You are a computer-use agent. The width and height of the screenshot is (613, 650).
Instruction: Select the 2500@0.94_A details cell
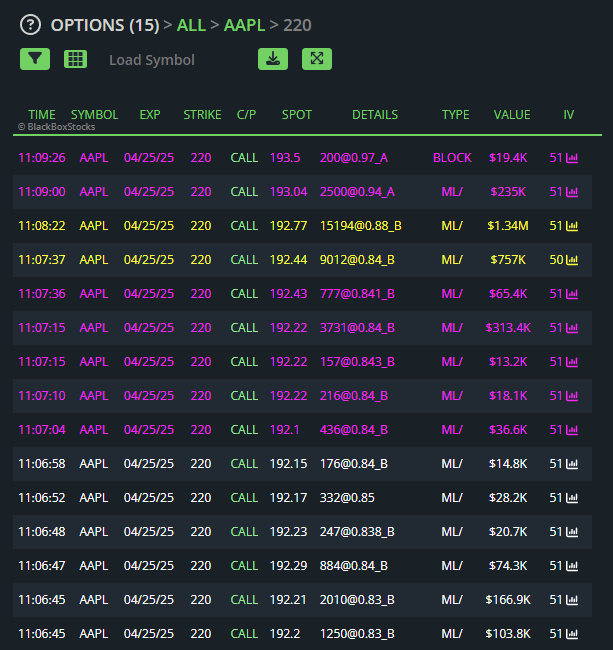click(x=357, y=192)
